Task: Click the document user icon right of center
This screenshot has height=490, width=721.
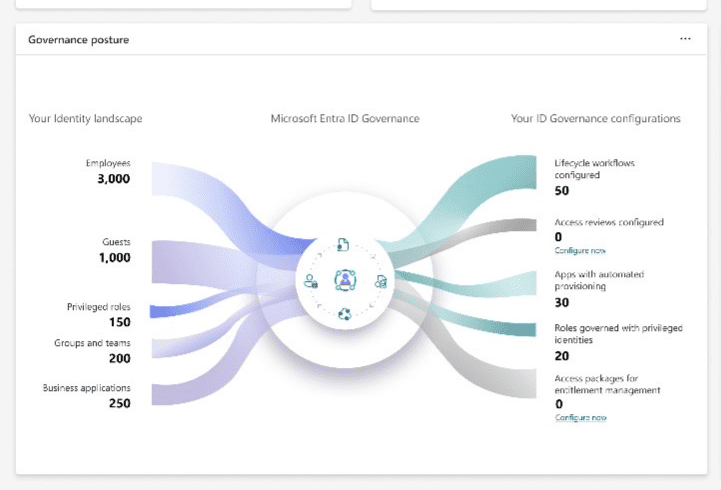Action: [381, 281]
